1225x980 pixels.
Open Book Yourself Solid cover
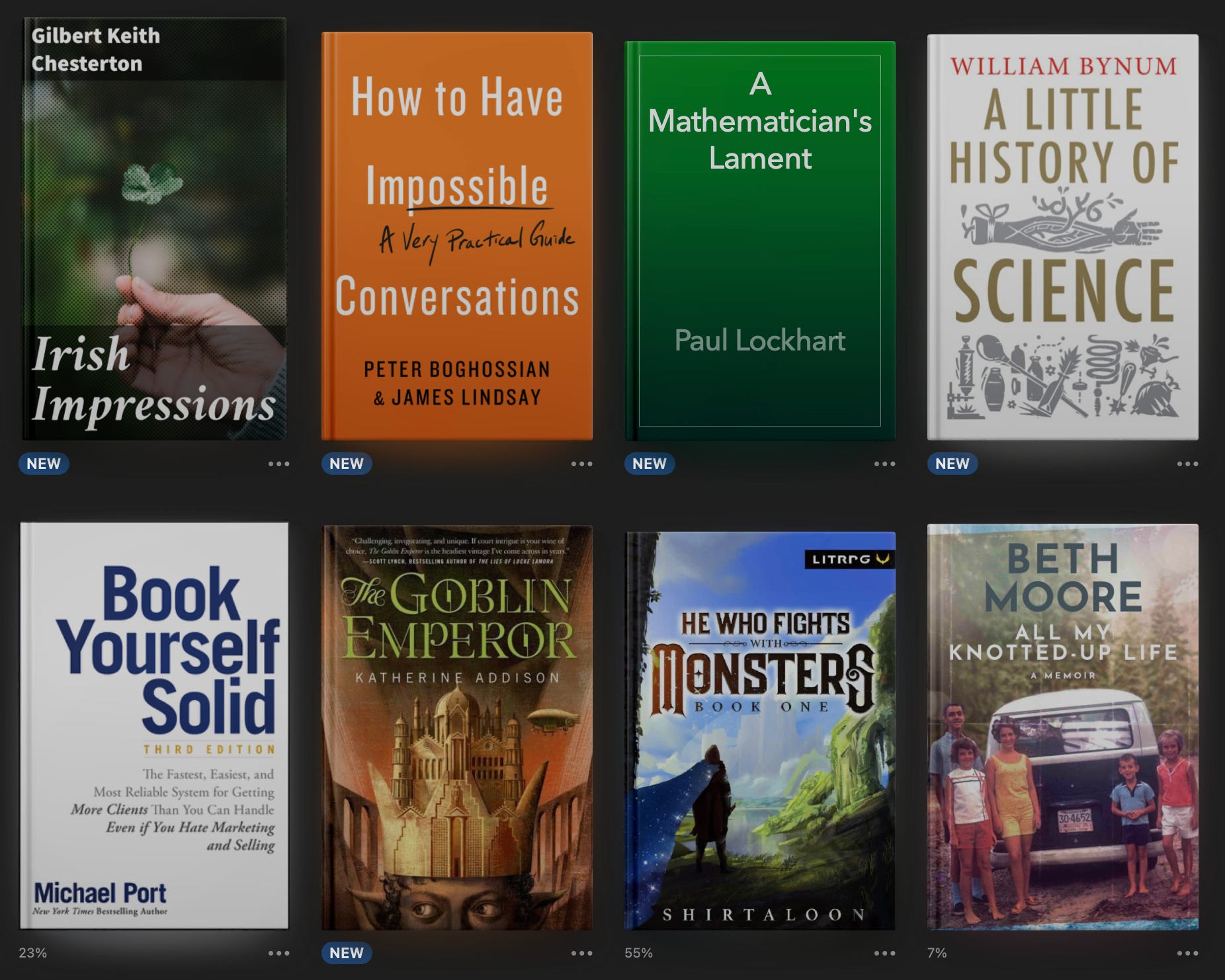(x=154, y=726)
